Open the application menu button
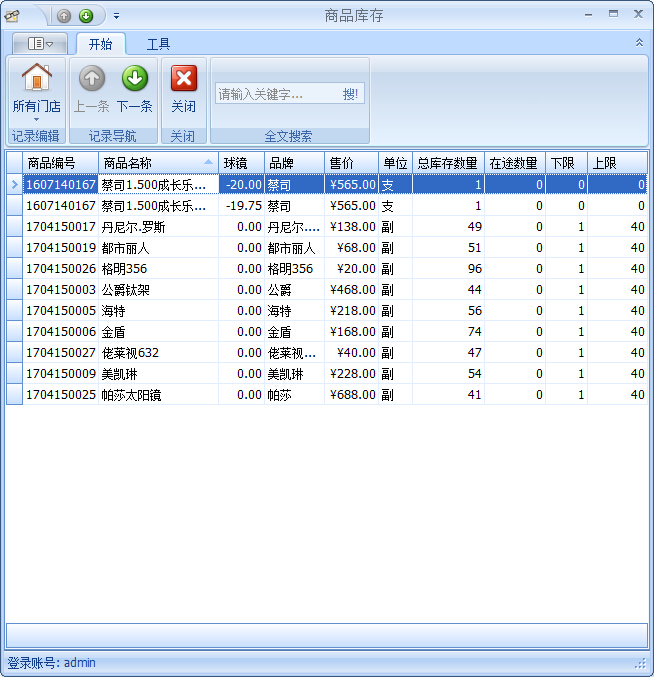This screenshot has height=677, width=654. pyautogui.click(x=40, y=44)
